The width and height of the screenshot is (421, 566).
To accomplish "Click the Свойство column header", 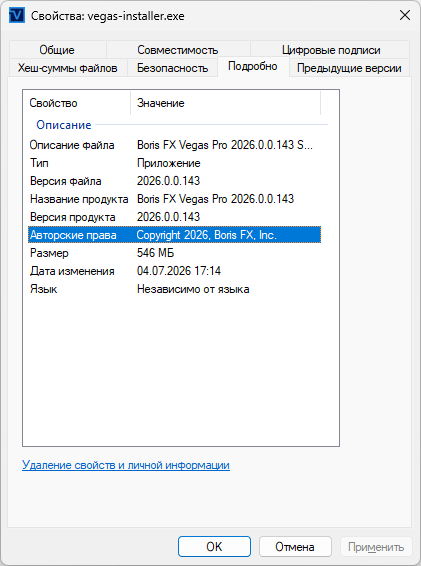I will 76,103.
